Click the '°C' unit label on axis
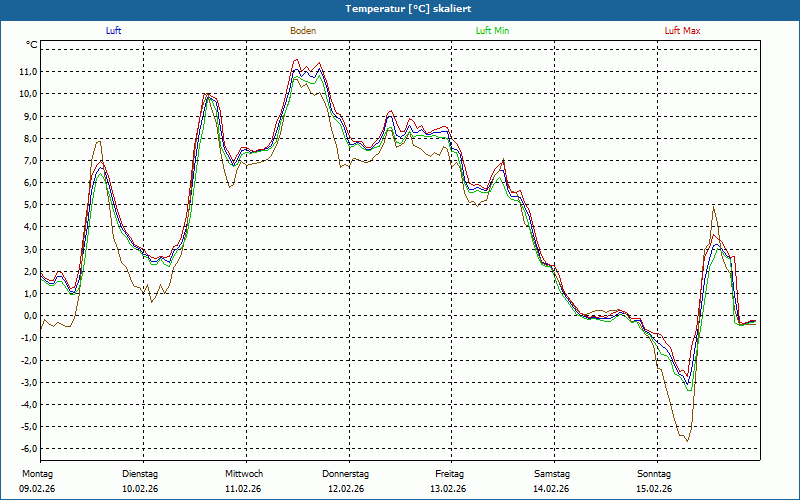The image size is (800, 500). [32, 45]
